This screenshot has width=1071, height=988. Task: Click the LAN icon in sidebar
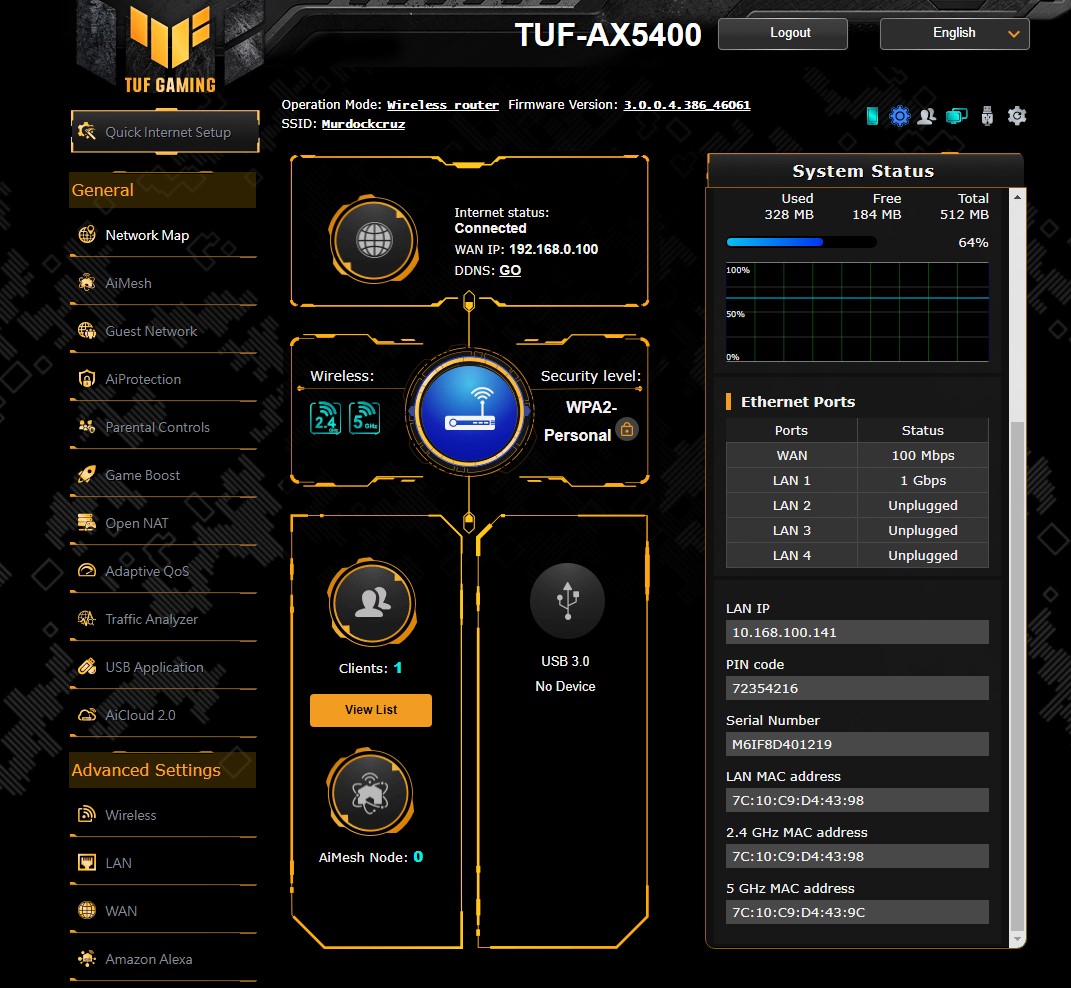coord(87,863)
